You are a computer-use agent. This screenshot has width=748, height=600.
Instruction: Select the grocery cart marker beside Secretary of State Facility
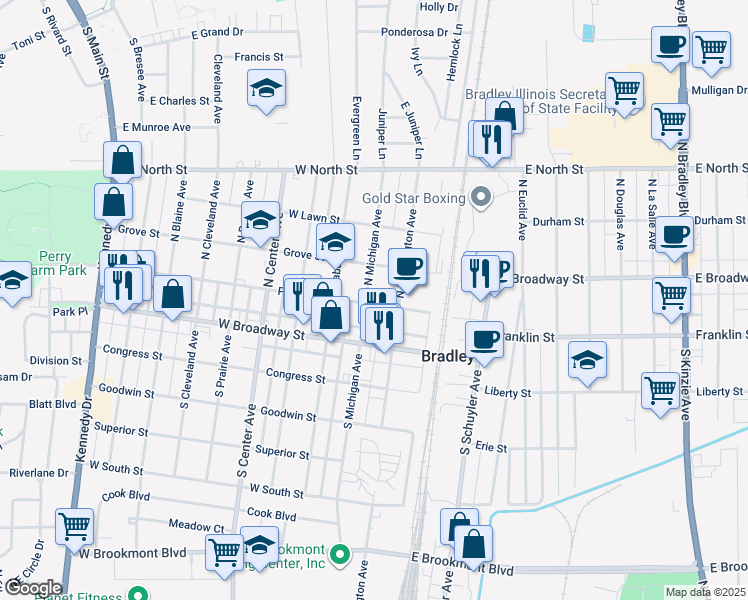click(x=624, y=93)
